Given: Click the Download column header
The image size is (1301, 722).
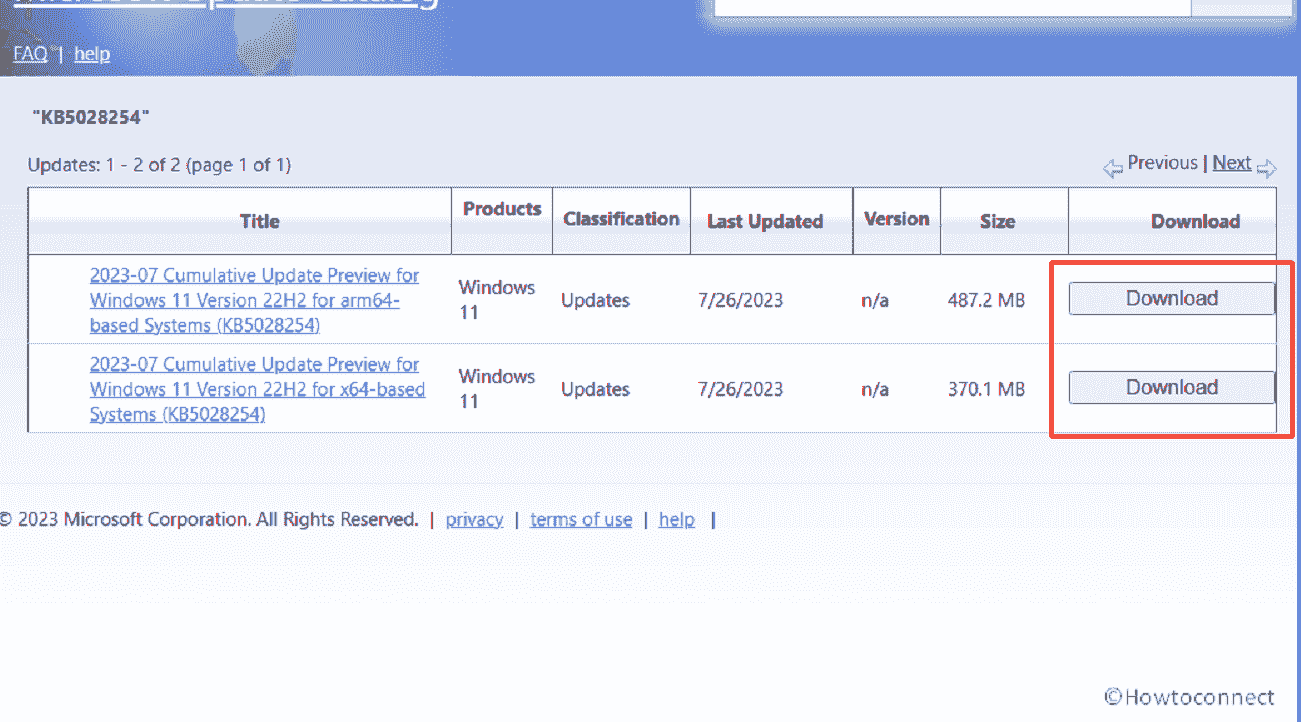Looking at the screenshot, I should [1195, 221].
